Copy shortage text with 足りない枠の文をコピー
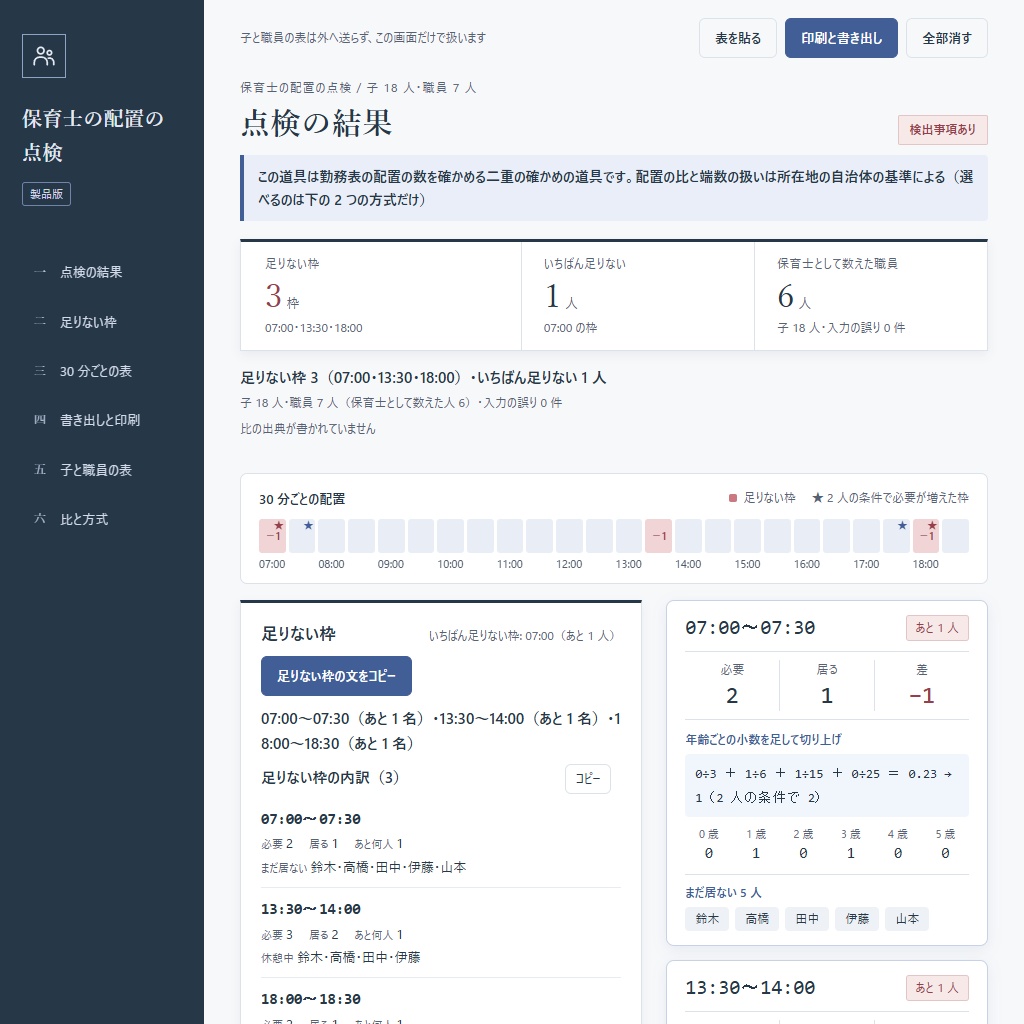1024x1024 pixels. [336, 676]
